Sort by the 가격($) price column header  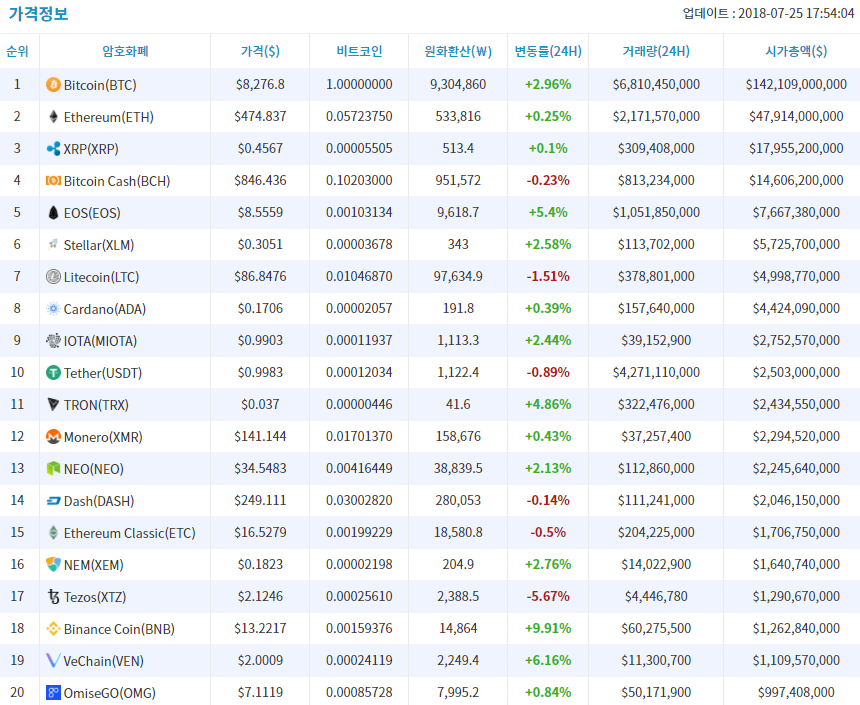point(260,51)
